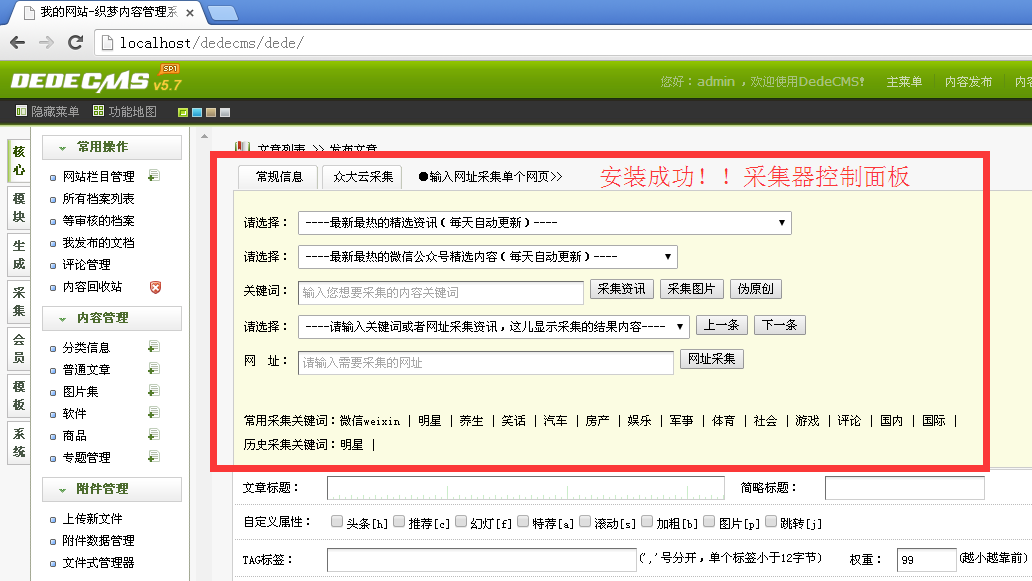Open 所有档案列表 in the sidebar
Viewport: 1032px width, 581px height.
point(98,199)
